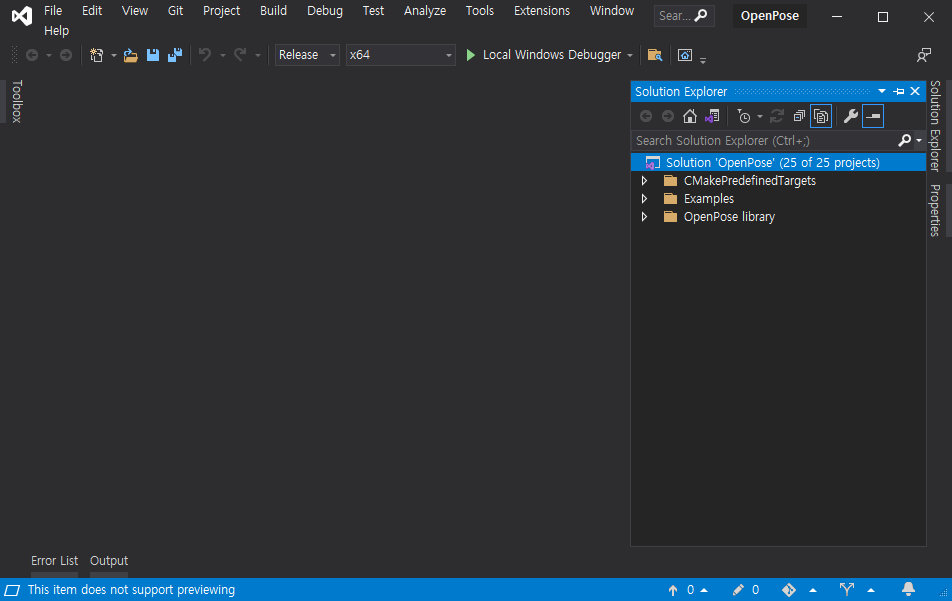This screenshot has width=952, height=601.
Task: Switch to the Output tab
Action: click(x=109, y=561)
